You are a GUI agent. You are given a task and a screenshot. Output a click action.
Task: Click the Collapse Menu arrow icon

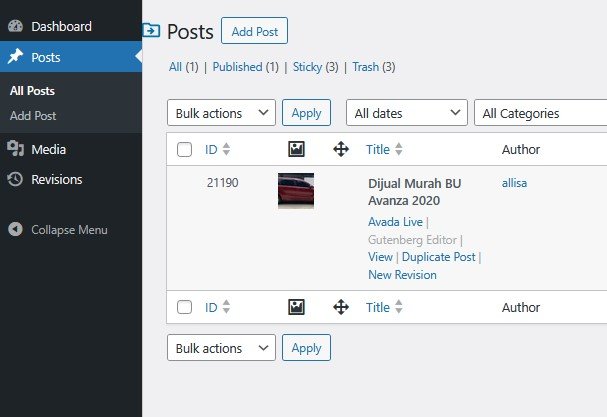(x=15, y=230)
